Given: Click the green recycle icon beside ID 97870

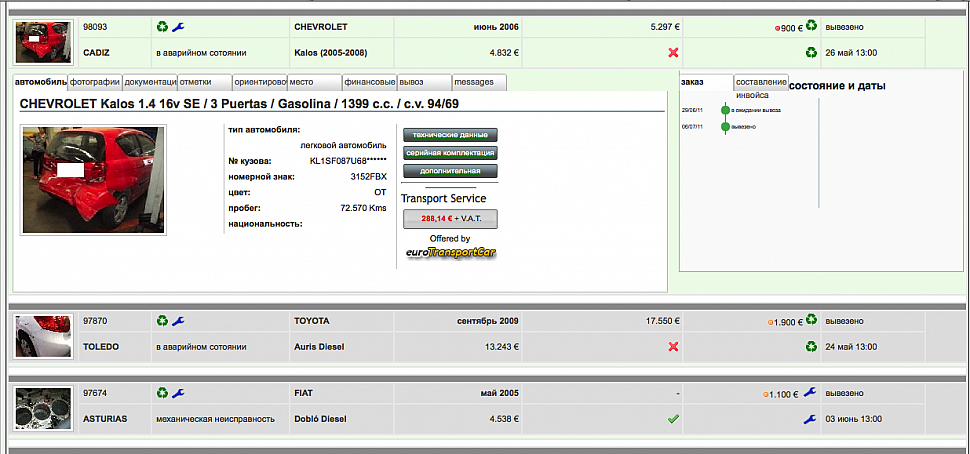Looking at the screenshot, I should click(162, 320).
